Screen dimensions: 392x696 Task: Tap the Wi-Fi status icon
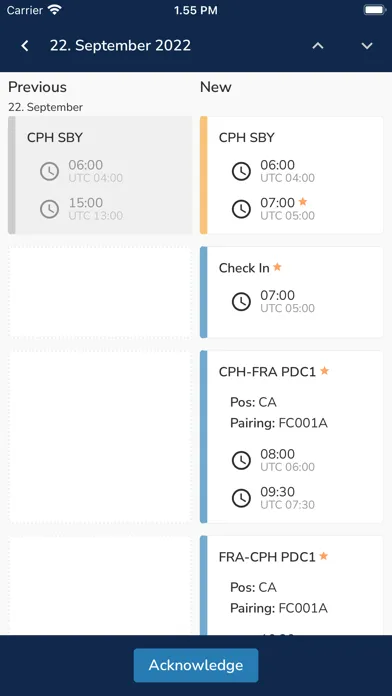click(x=55, y=10)
